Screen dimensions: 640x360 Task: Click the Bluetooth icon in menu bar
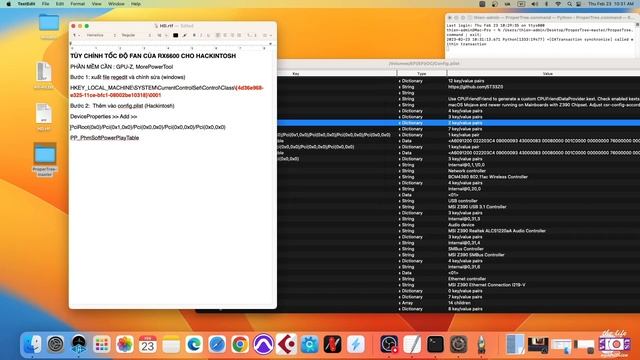pyautogui.click(x=547, y=4)
